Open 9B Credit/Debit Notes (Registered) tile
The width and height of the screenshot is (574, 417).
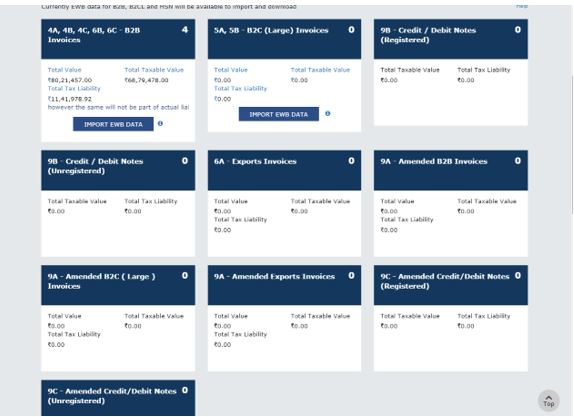pyautogui.click(x=451, y=39)
